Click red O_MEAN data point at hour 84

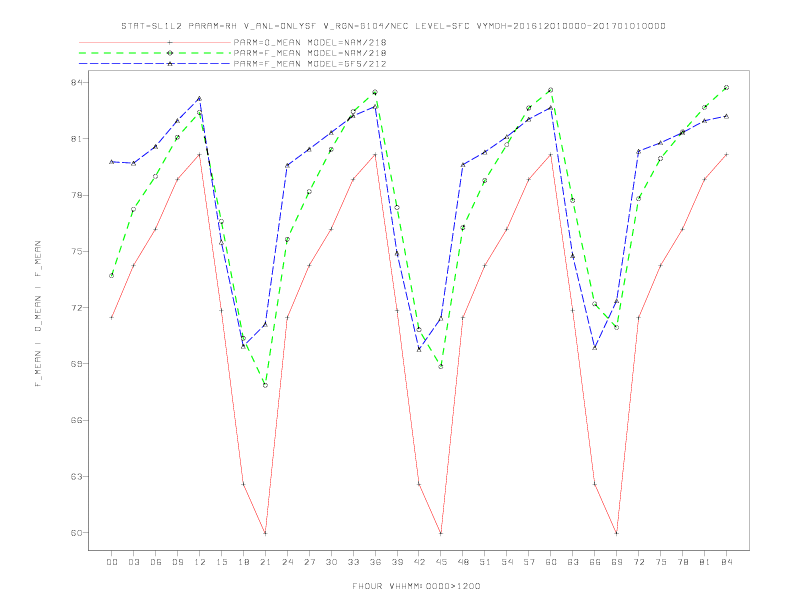pos(727,155)
